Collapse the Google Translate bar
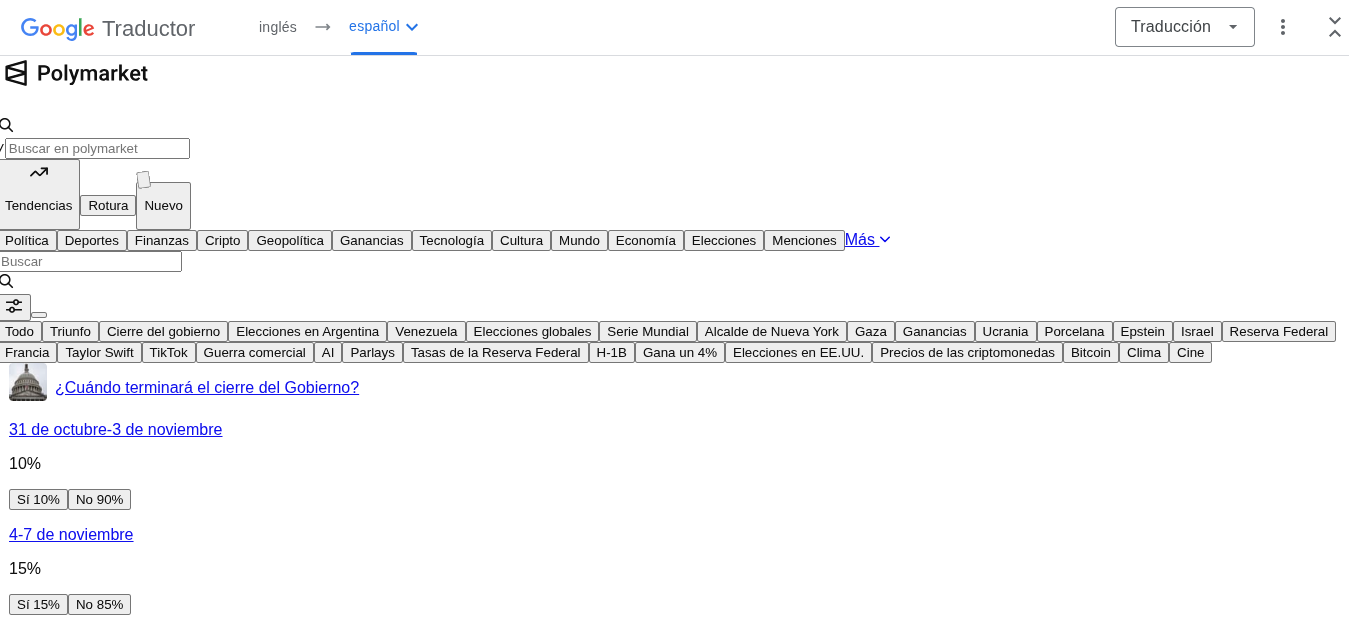The image size is (1349, 626). [x=1335, y=27]
